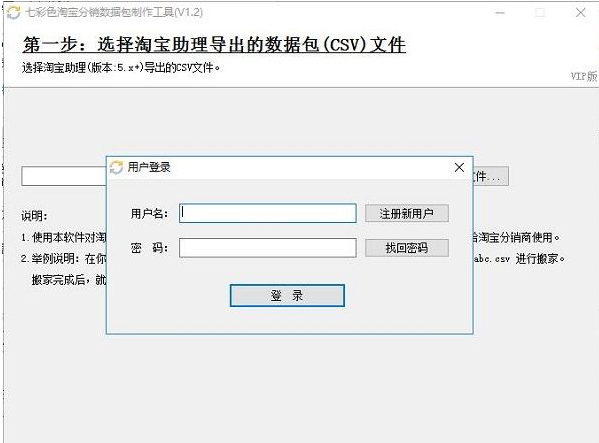Click the 找回密码 recover password button
The width and height of the screenshot is (599, 443).
[x=406, y=248]
